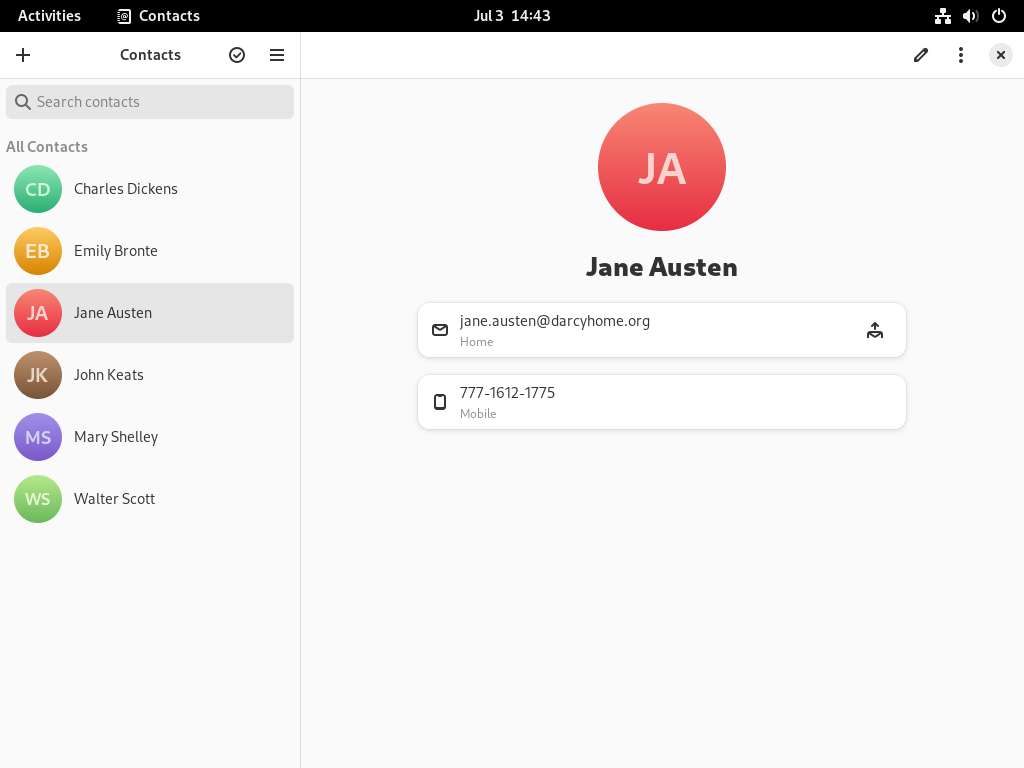This screenshot has height=768, width=1024.
Task: Click the MS avatar of Mary Shelley
Action: [38, 437]
